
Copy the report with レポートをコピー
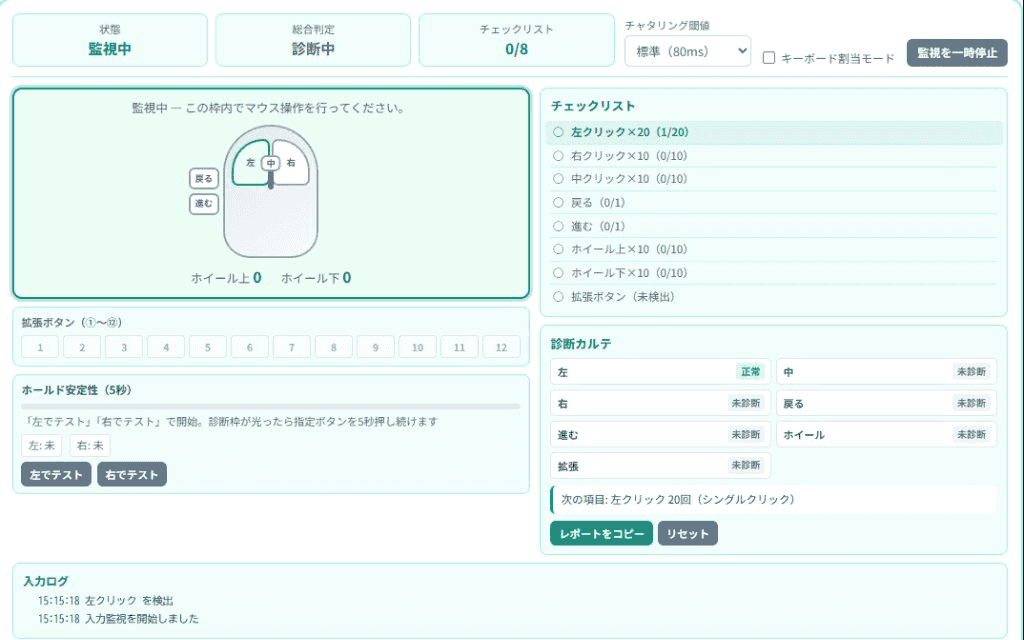(x=601, y=534)
